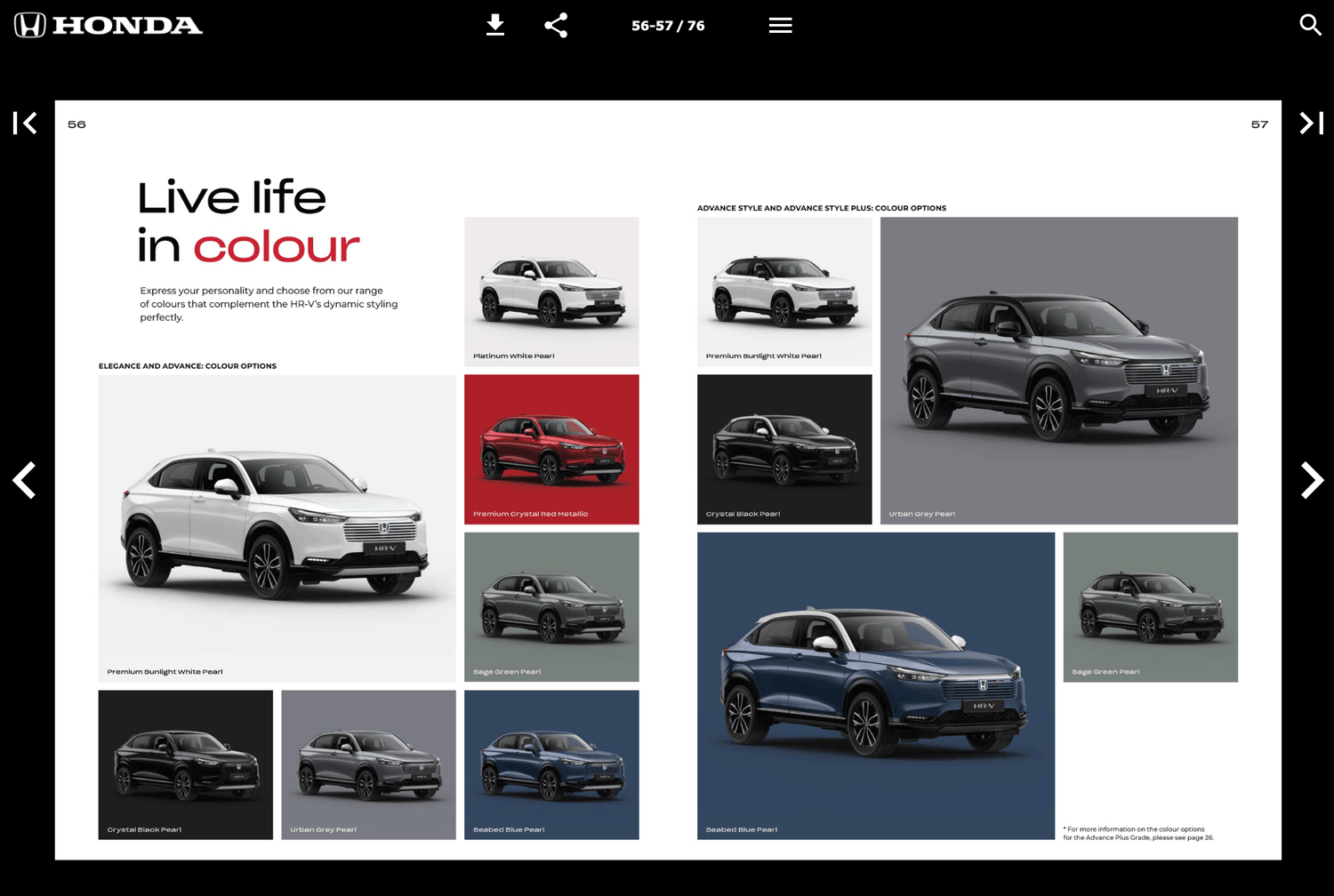Click the Honda logo
The height and width of the screenshot is (896, 1334).
pyautogui.click(x=108, y=25)
